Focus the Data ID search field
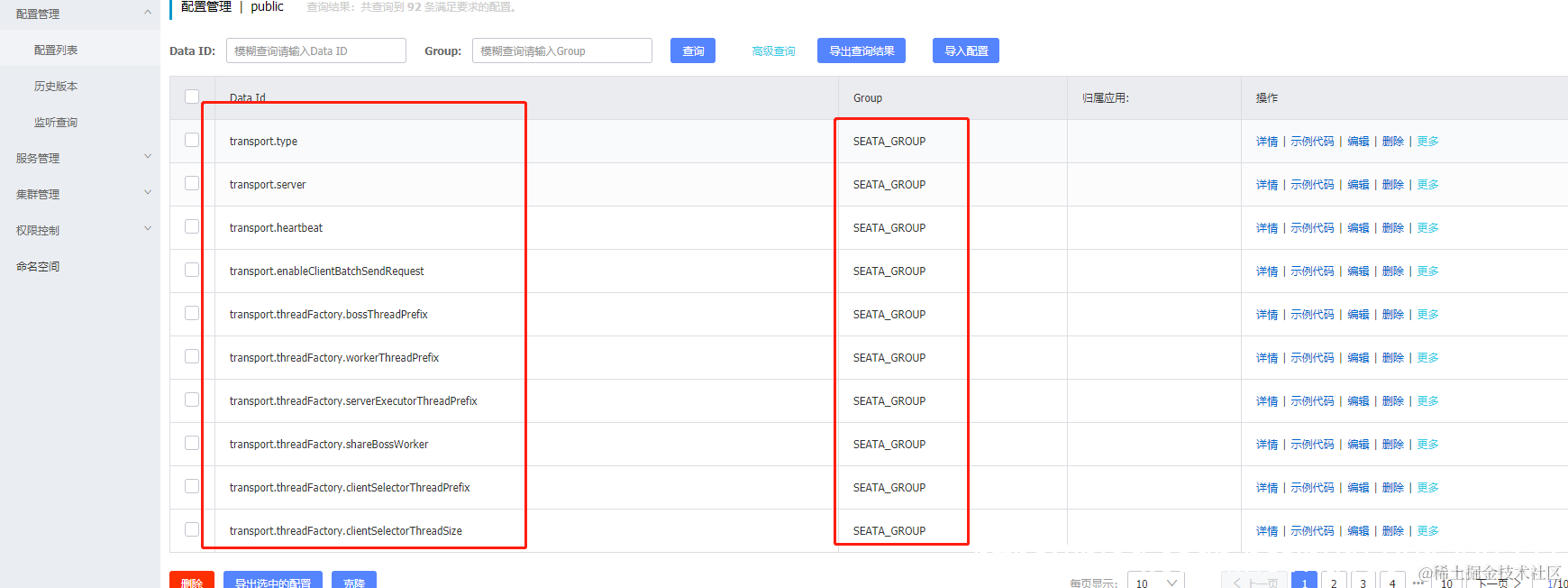The width and height of the screenshot is (1568, 588). click(x=316, y=51)
